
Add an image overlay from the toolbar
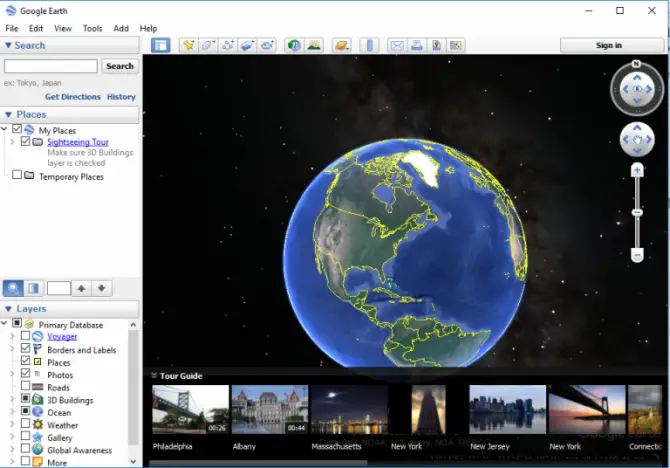(247, 45)
